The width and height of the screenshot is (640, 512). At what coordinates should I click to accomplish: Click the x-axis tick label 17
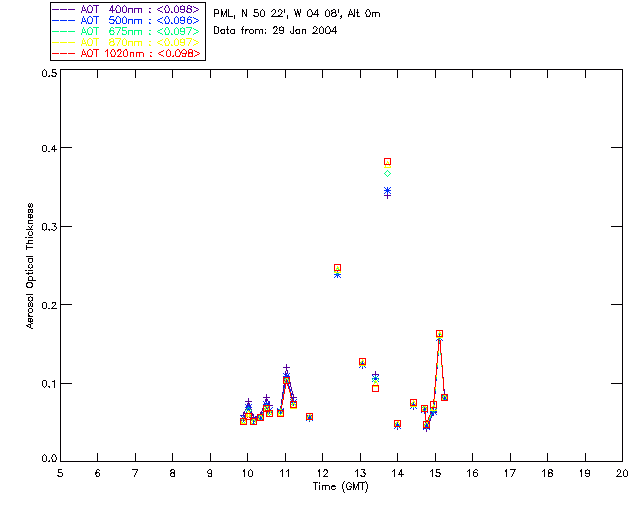pyautogui.click(x=510, y=473)
